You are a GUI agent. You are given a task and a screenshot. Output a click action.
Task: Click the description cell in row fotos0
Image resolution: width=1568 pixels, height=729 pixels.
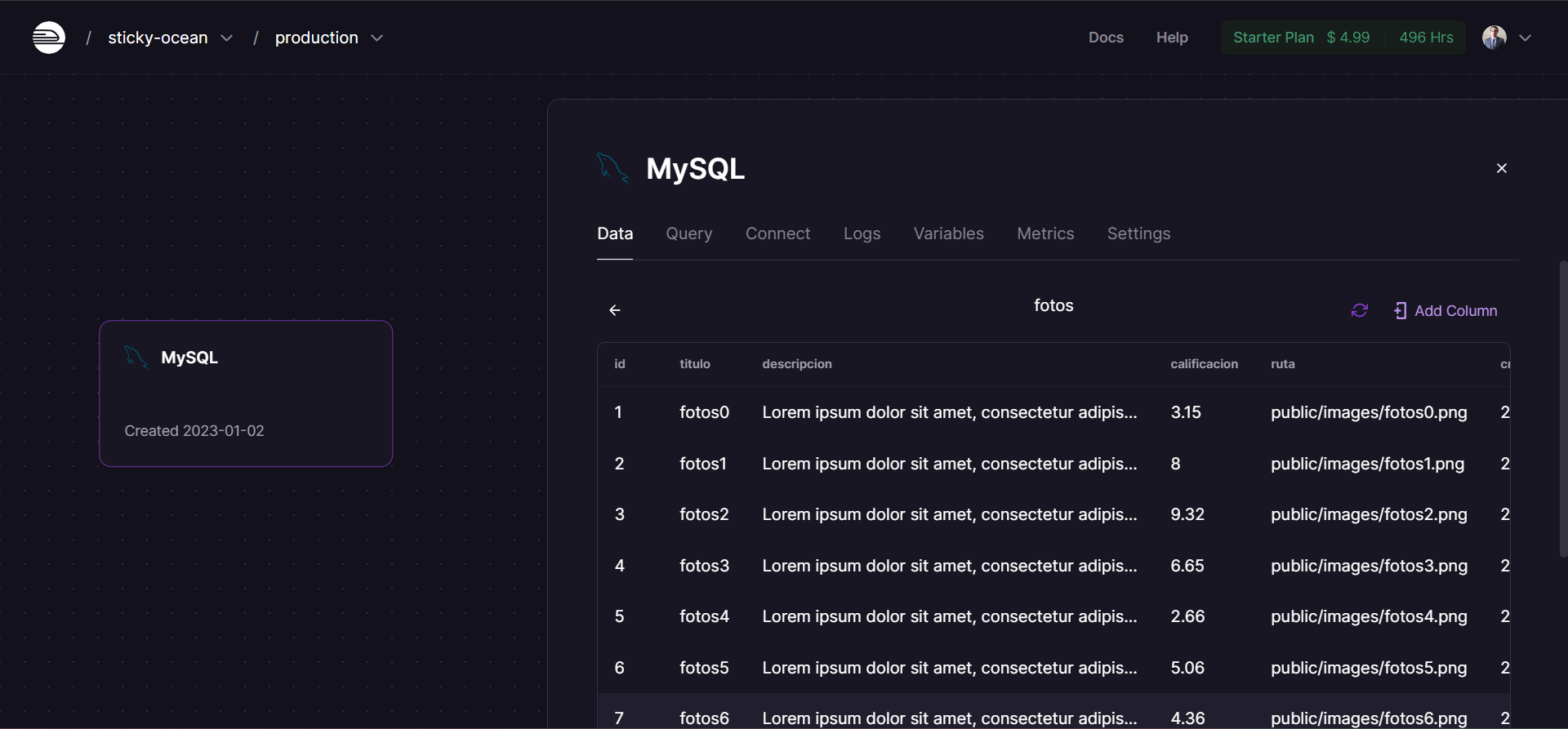[950, 412]
